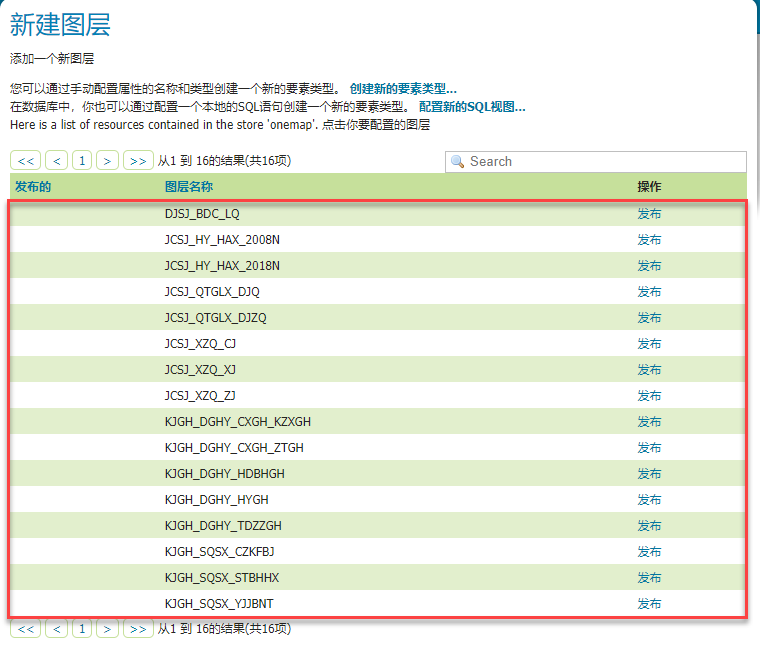Click the magnifier icon in the search box
The image size is (760, 650).
coord(458,162)
